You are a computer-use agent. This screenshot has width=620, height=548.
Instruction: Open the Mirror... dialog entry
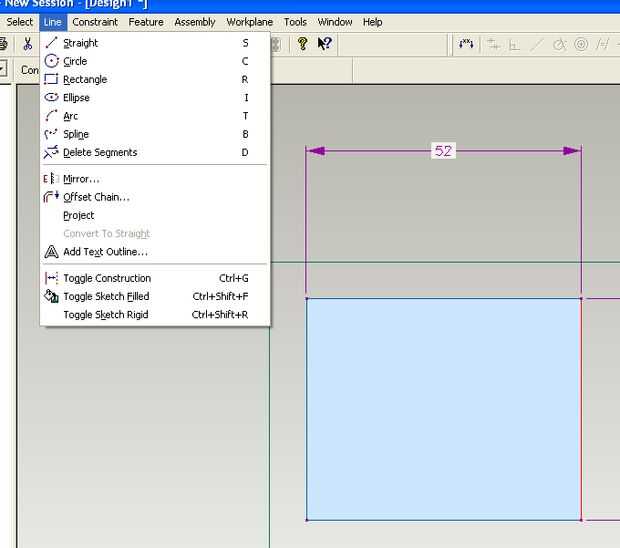[155, 179]
